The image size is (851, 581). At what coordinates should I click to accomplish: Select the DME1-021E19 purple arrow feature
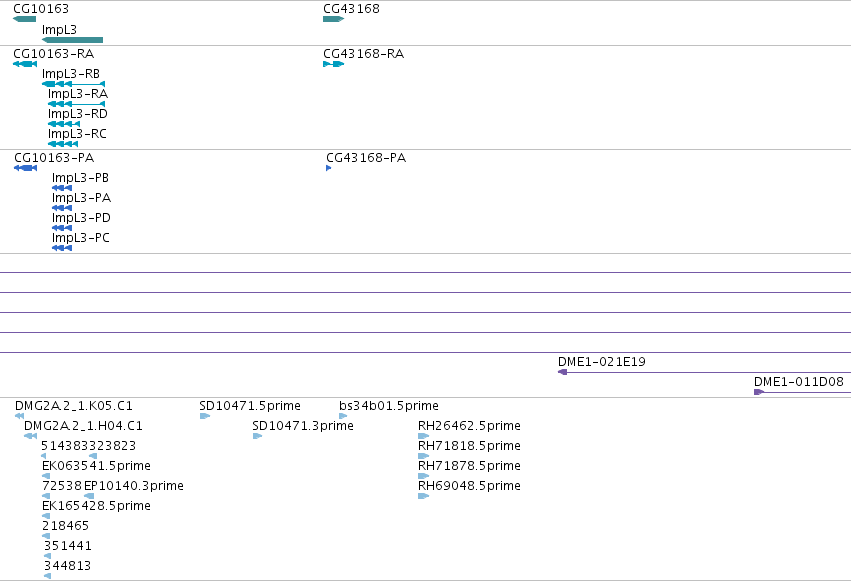[704, 372]
